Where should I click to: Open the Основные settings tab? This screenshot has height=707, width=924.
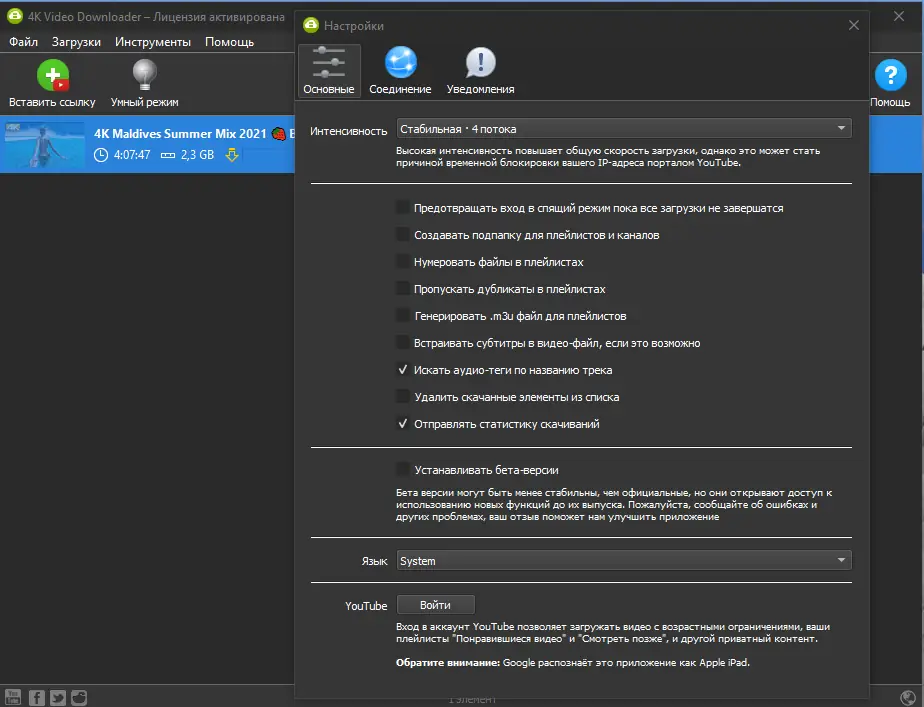(x=329, y=71)
